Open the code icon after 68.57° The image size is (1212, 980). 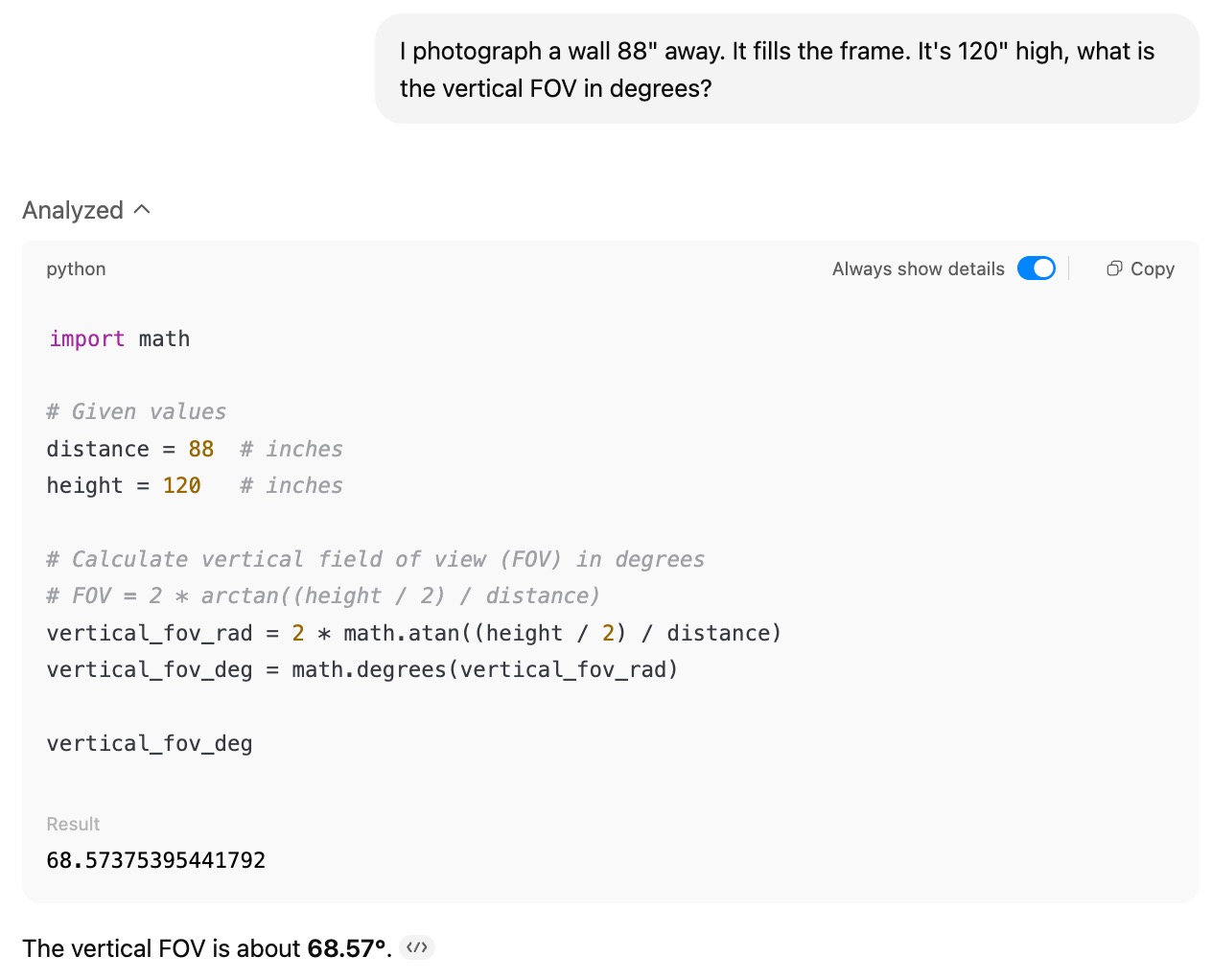click(x=417, y=947)
